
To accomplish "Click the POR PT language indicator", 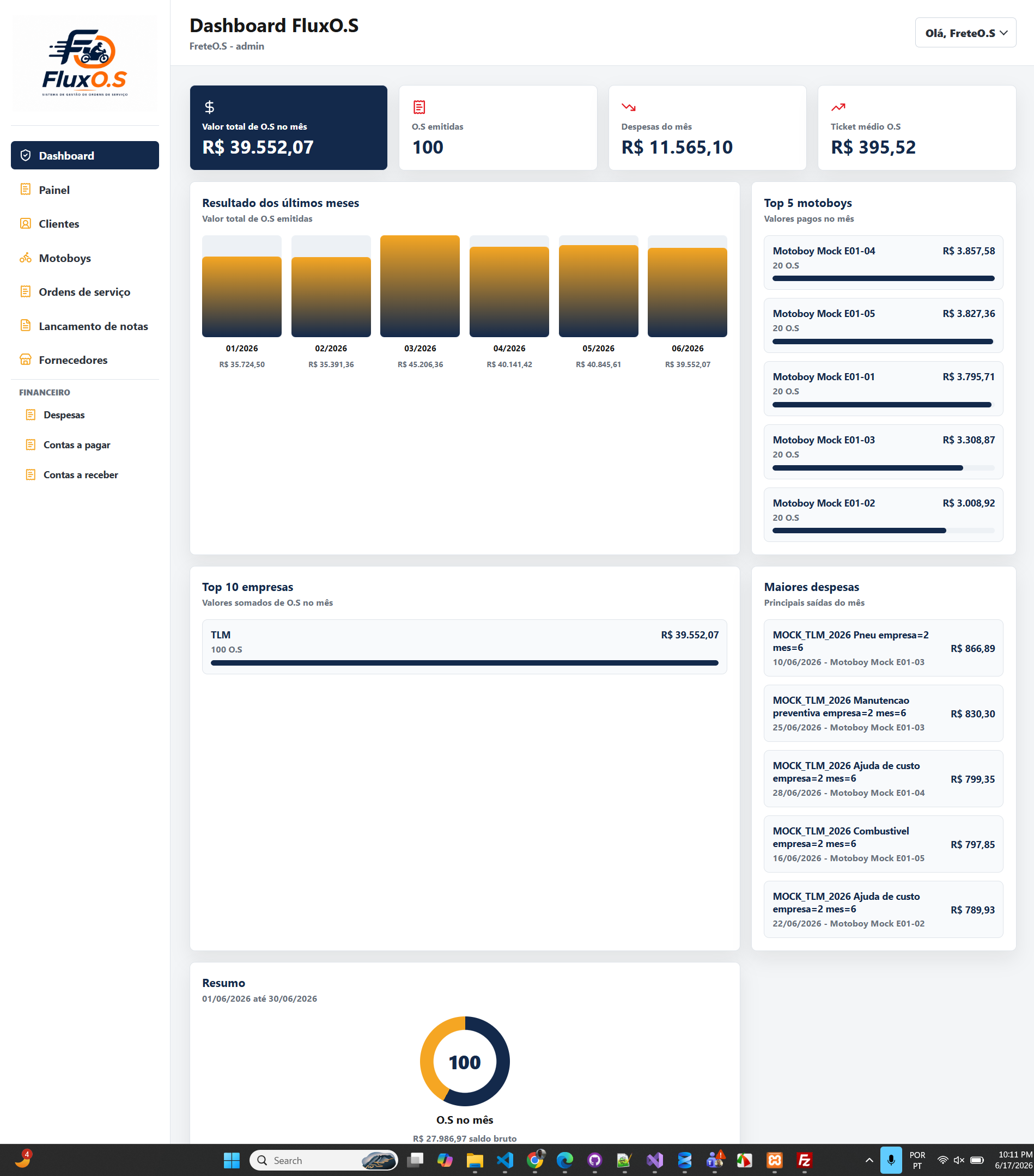I will [x=917, y=1160].
